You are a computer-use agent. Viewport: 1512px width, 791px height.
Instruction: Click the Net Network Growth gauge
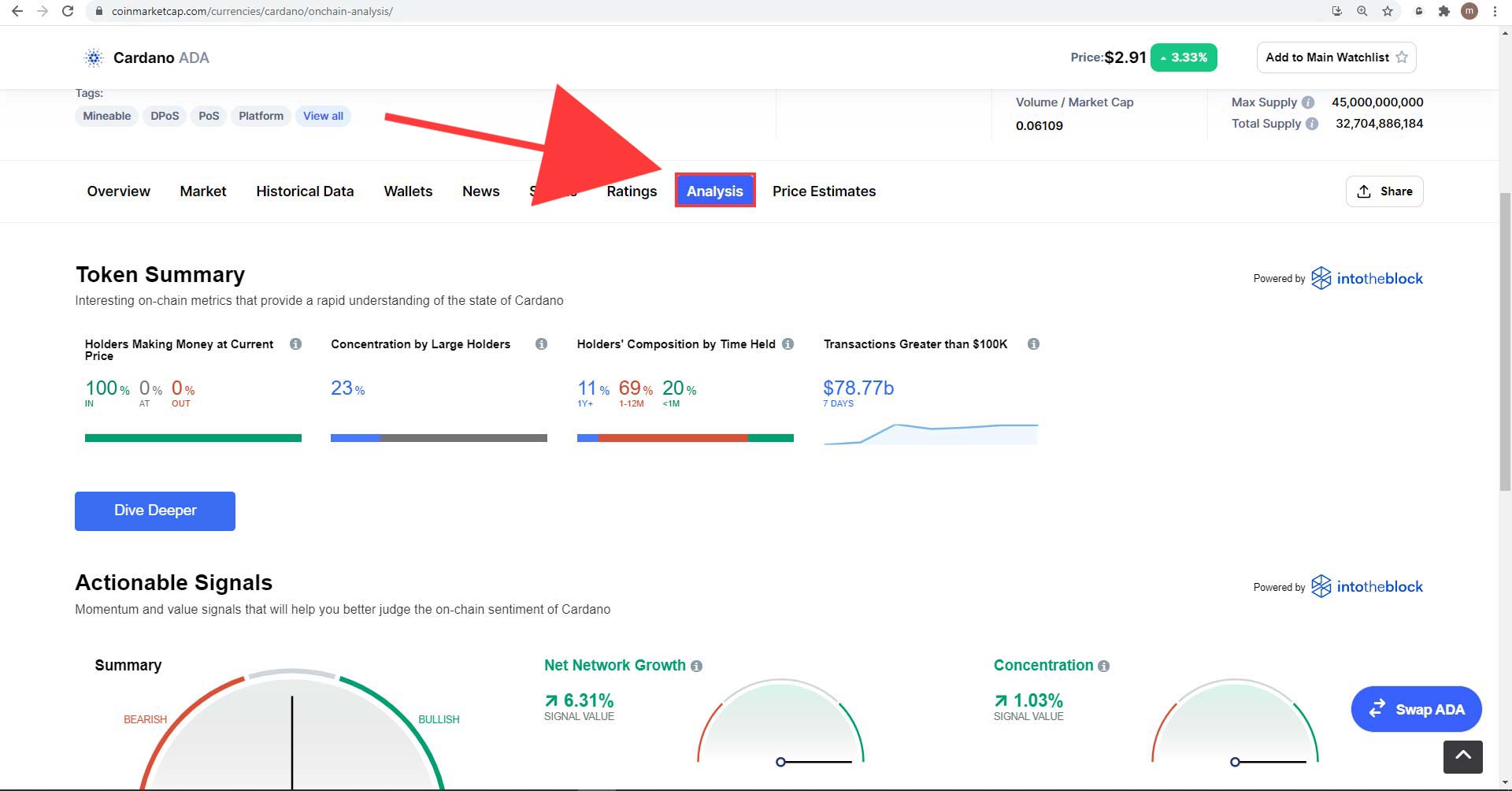(780, 721)
